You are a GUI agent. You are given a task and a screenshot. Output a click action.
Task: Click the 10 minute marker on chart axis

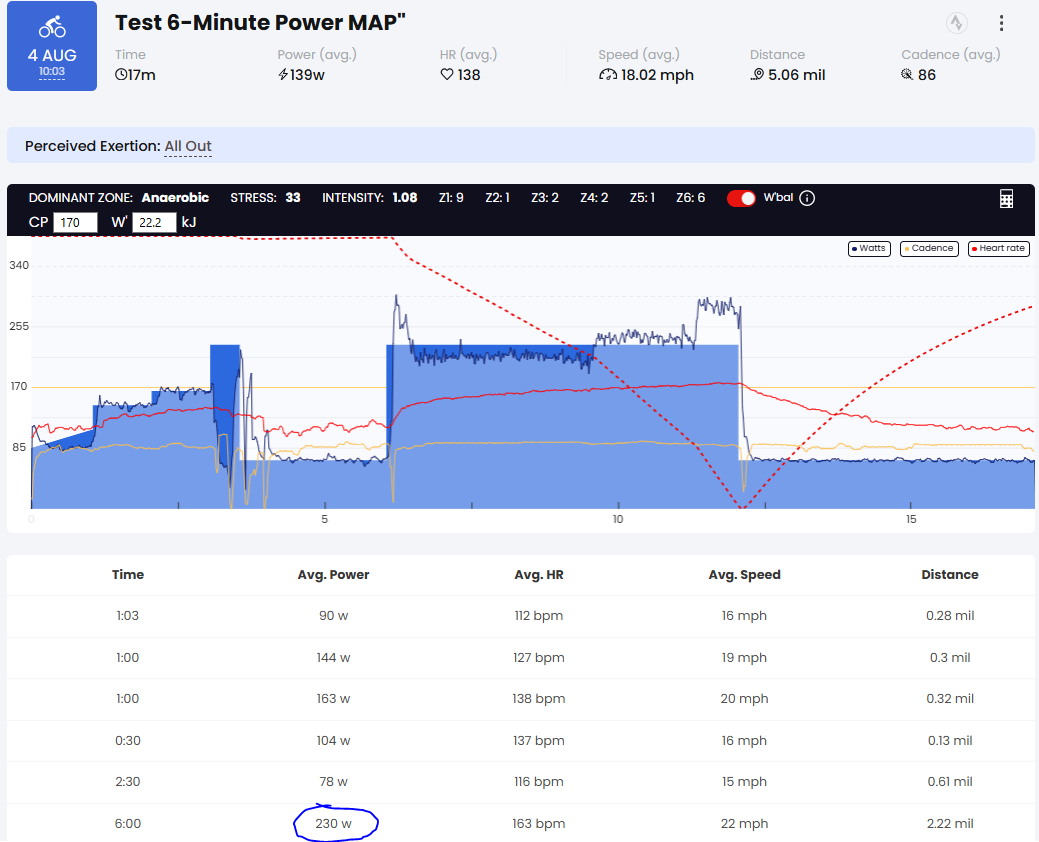click(618, 519)
